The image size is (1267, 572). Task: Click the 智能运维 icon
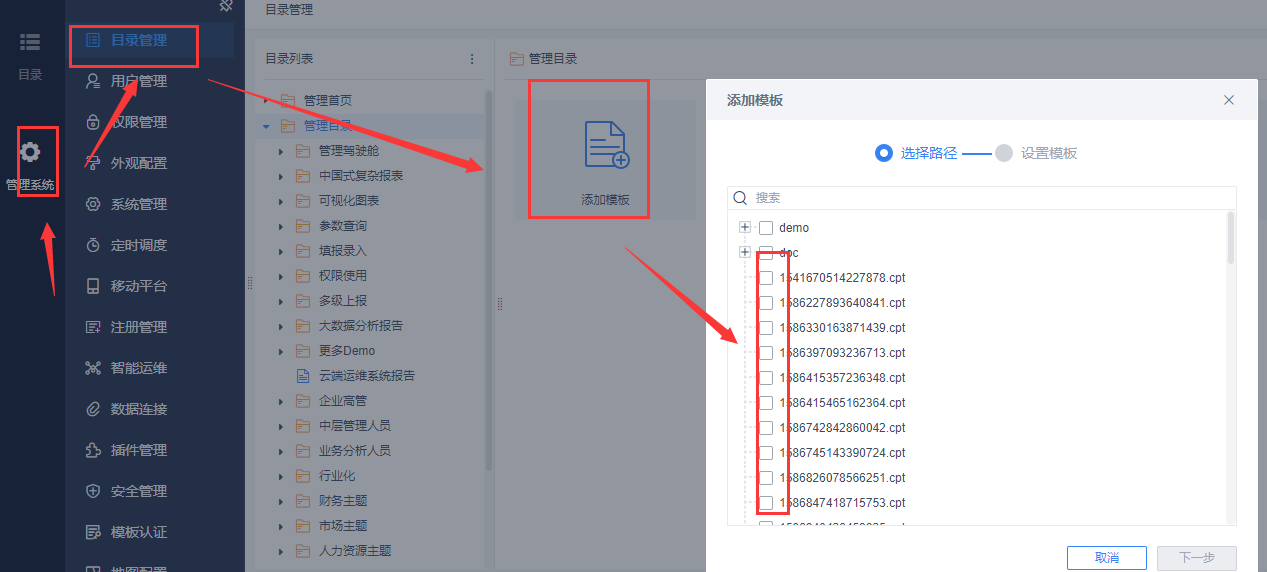point(93,368)
